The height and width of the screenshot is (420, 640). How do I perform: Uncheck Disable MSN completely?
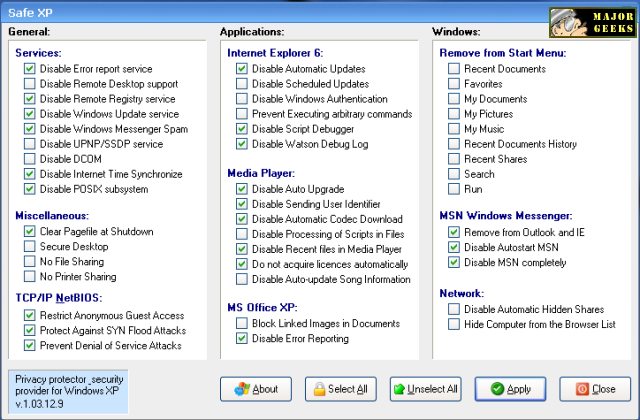tap(454, 262)
